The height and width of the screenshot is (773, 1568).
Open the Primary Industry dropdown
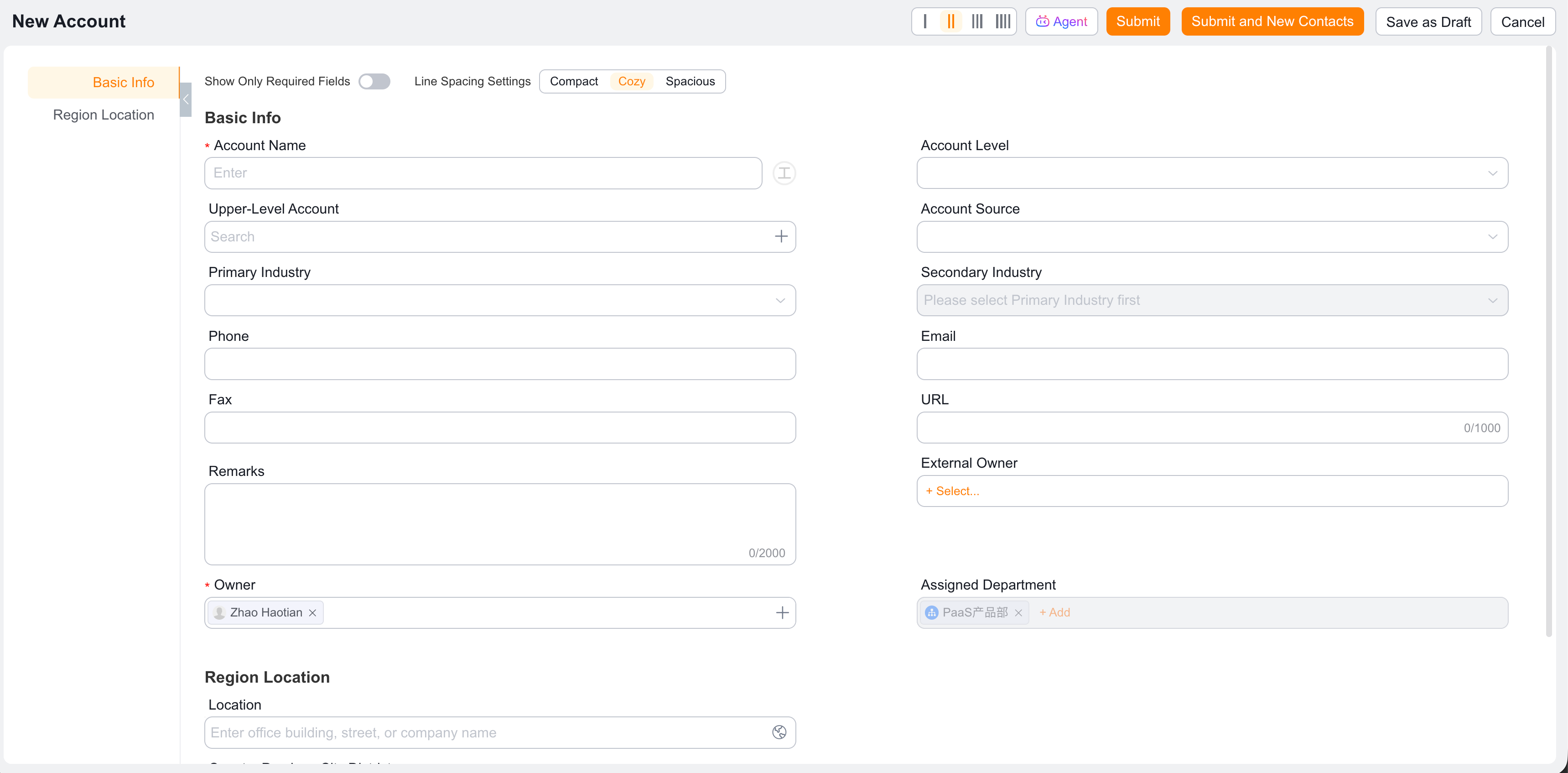(x=500, y=300)
